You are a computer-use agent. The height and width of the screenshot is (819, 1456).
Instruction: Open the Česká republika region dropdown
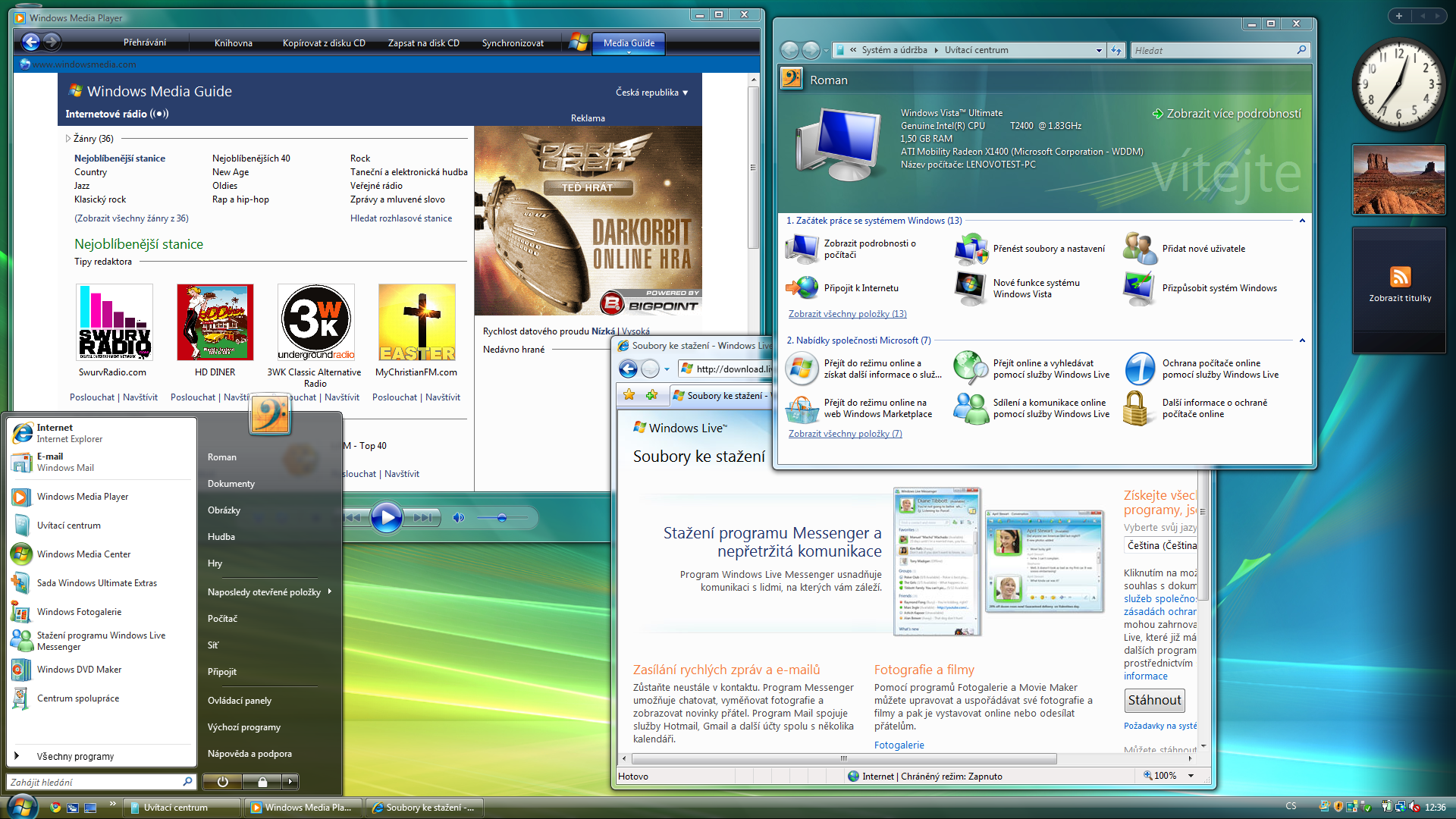tap(651, 93)
